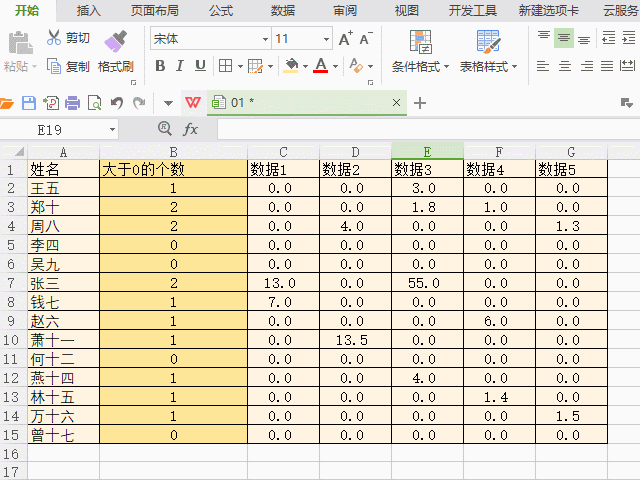The image size is (640, 480).
Task: Toggle Italic formatting
Action: coord(180,66)
